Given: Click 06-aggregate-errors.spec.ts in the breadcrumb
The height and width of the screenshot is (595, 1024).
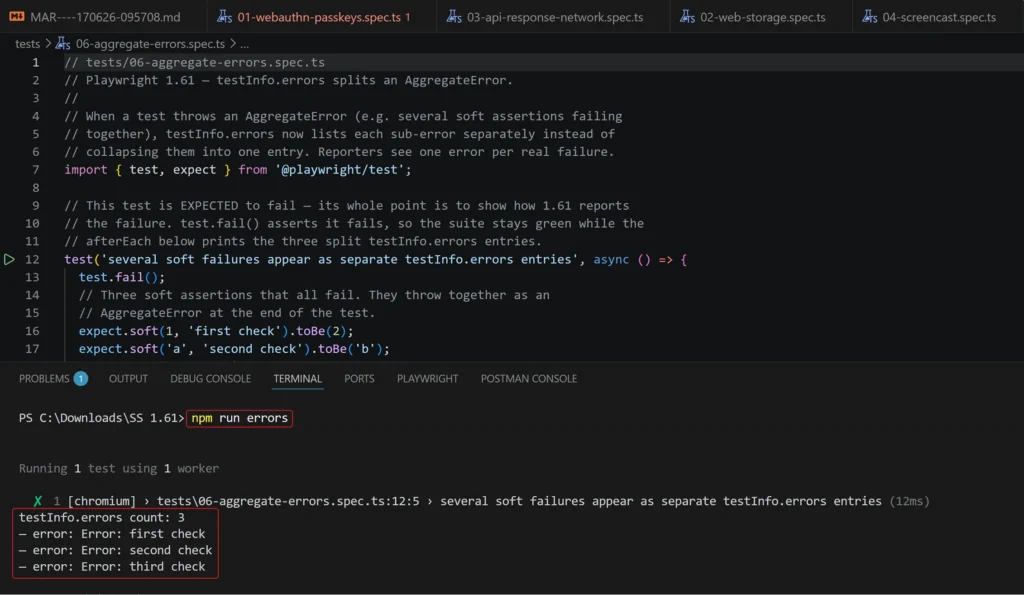Looking at the screenshot, I should [150, 44].
